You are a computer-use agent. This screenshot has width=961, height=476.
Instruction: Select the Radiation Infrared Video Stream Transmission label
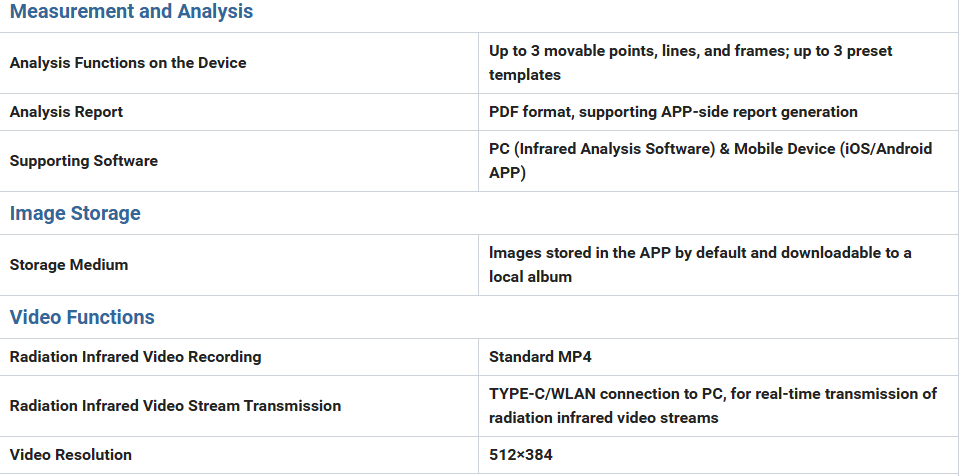click(x=175, y=406)
